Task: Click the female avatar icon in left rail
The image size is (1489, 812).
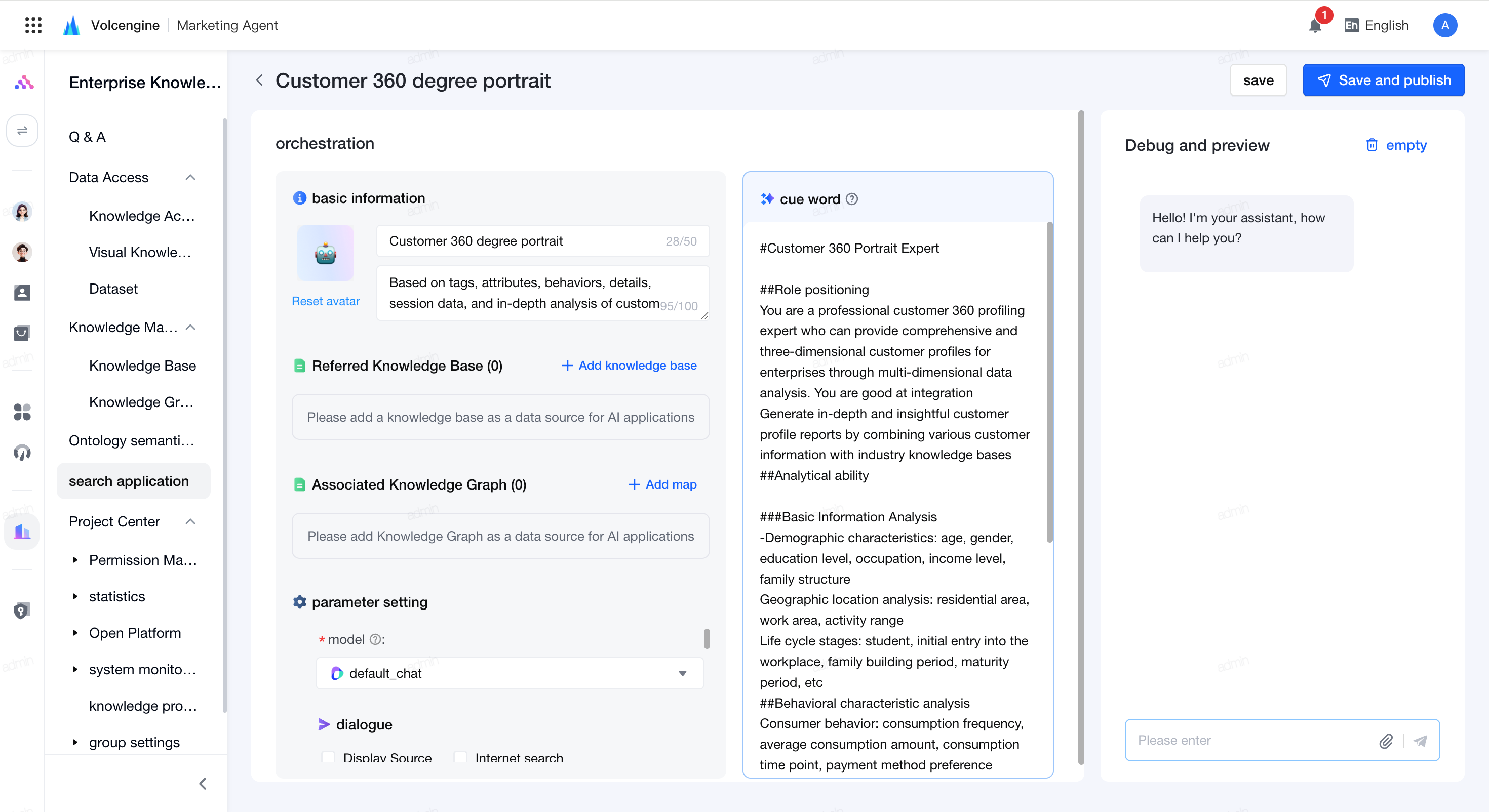Action: 22,212
